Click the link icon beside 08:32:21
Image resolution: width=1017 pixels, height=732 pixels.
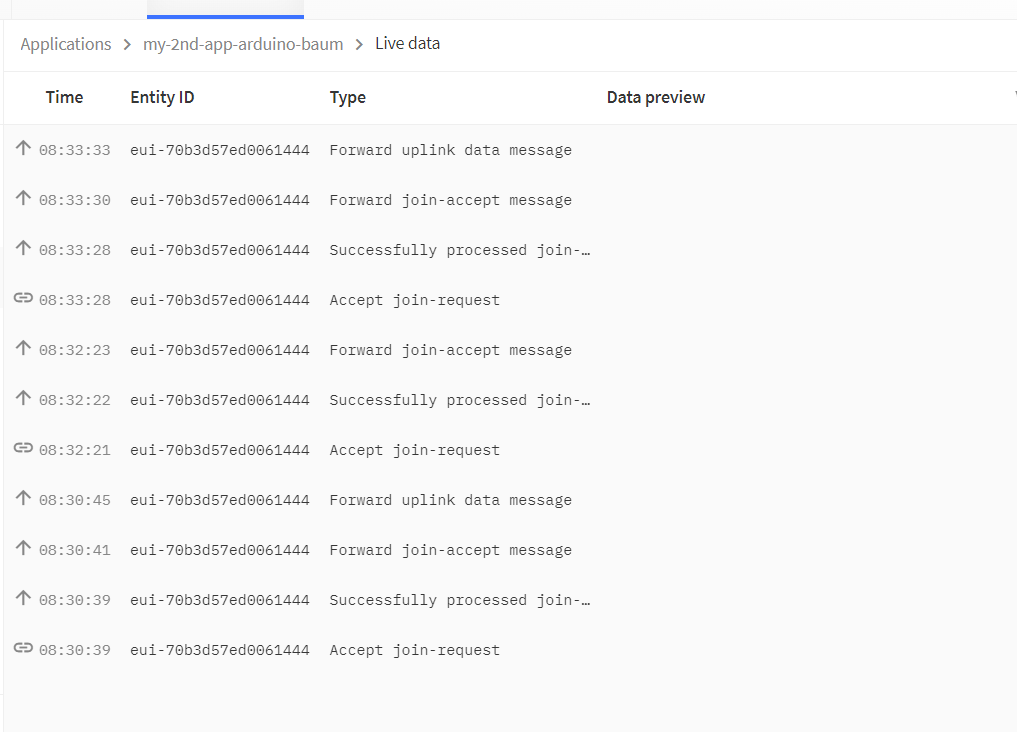pyautogui.click(x=23, y=447)
